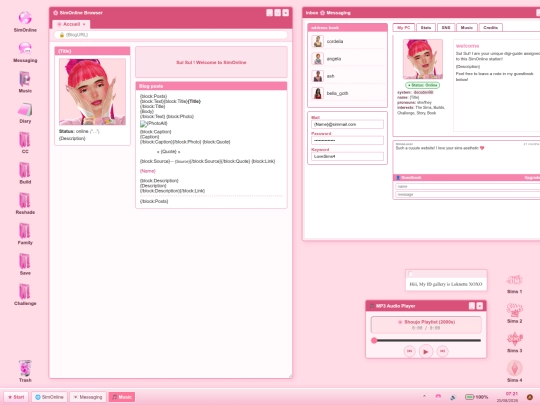Viewport: 540px width, 405px height.
Task: Click the Guestbook header
Action: [x=467, y=178]
